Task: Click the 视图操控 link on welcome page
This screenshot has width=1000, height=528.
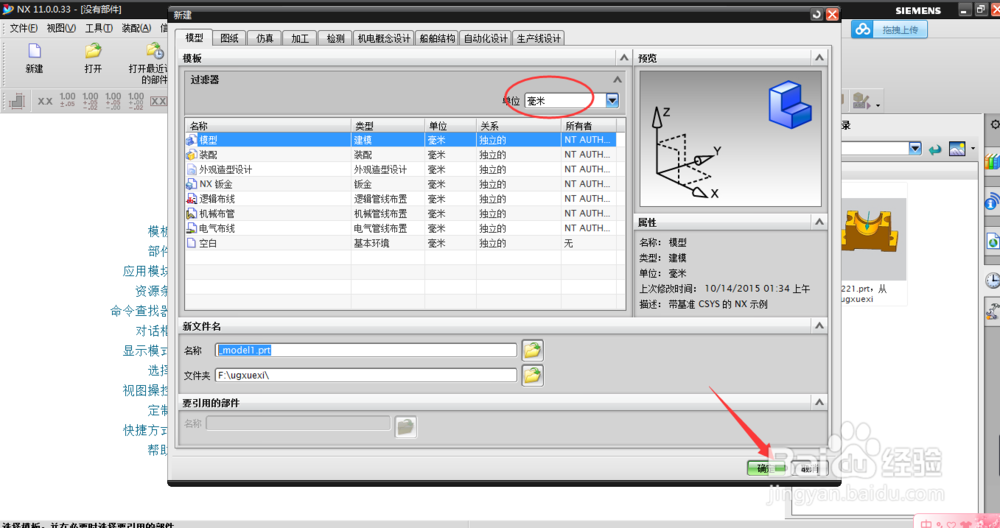Action: (x=145, y=390)
